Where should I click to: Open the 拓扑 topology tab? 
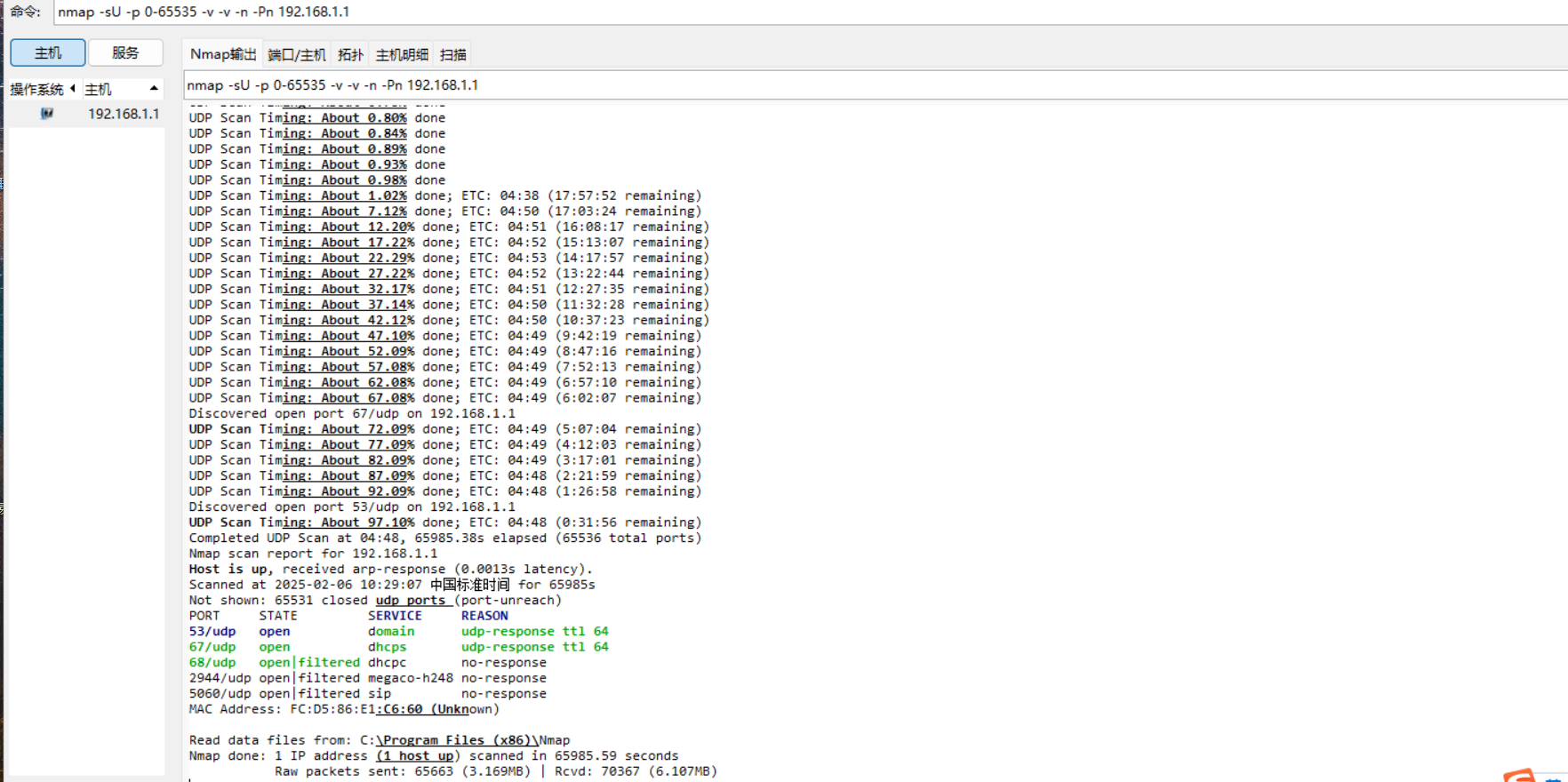350,55
